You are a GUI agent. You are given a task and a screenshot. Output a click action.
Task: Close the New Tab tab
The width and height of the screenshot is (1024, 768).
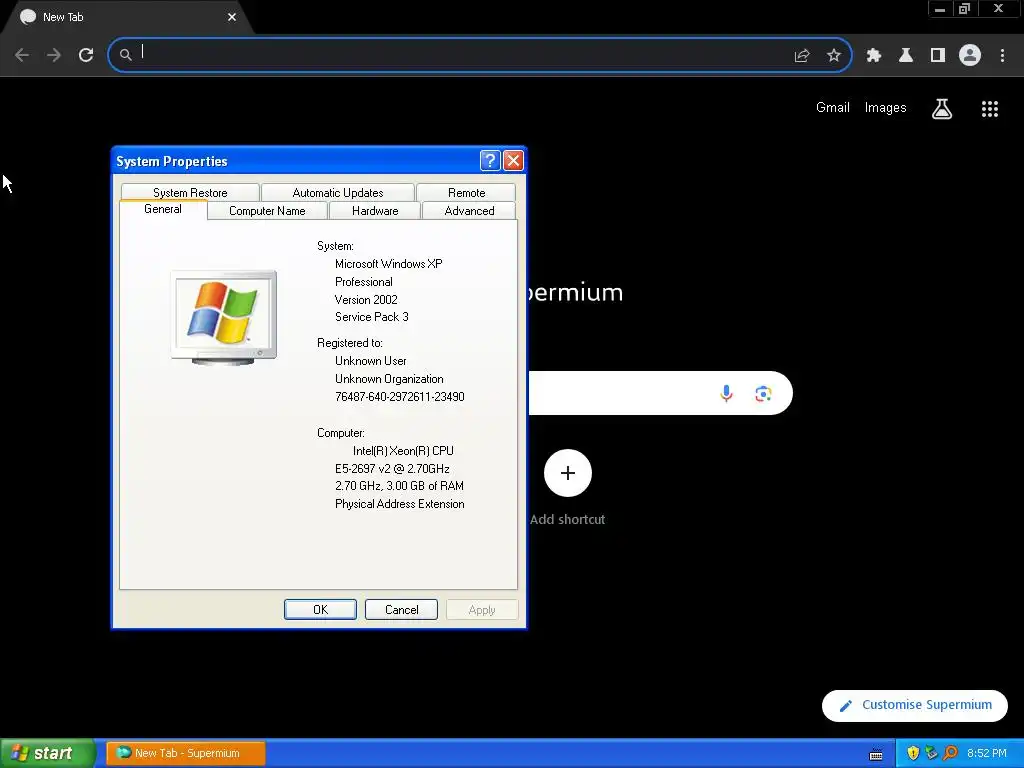[232, 17]
